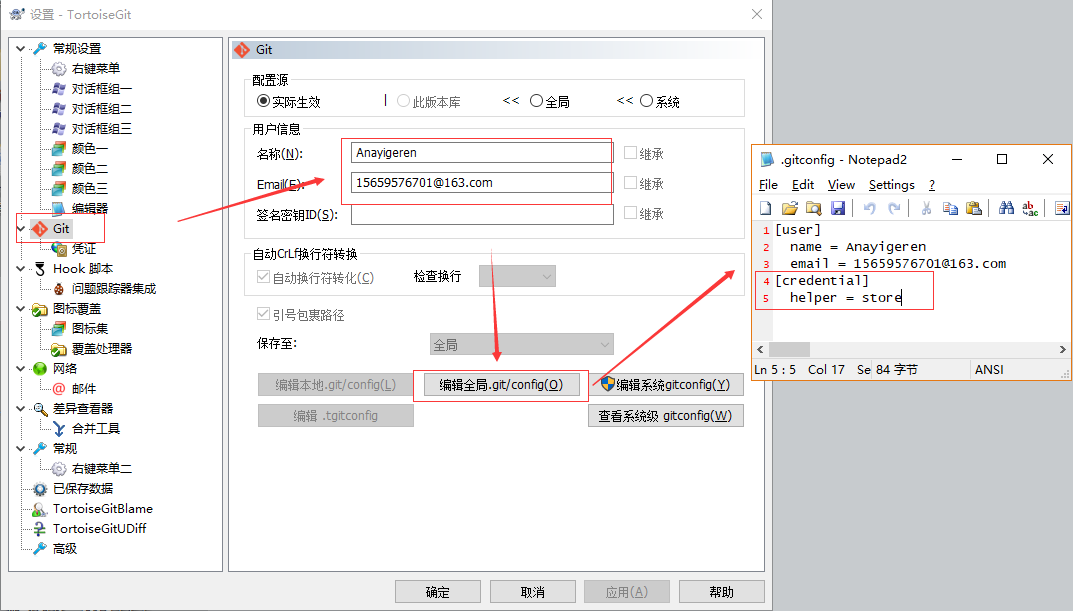Select the 全局 config source radio
The height and width of the screenshot is (611, 1073).
pyautogui.click(x=536, y=101)
